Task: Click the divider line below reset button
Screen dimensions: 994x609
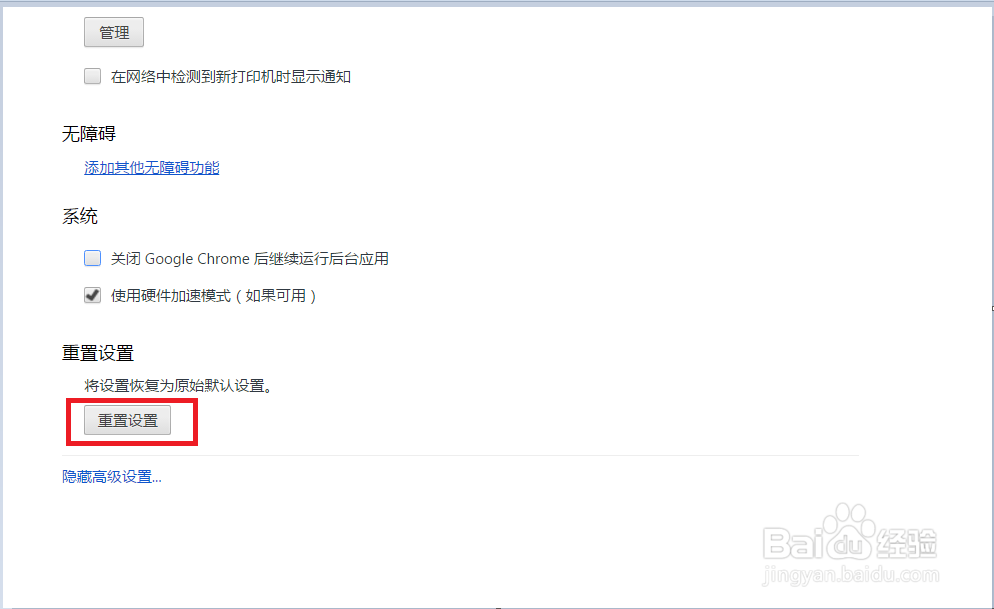Action: click(x=460, y=455)
